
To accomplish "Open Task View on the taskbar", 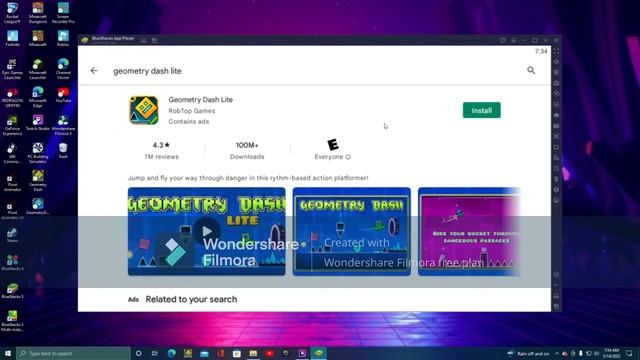I will tap(155, 353).
